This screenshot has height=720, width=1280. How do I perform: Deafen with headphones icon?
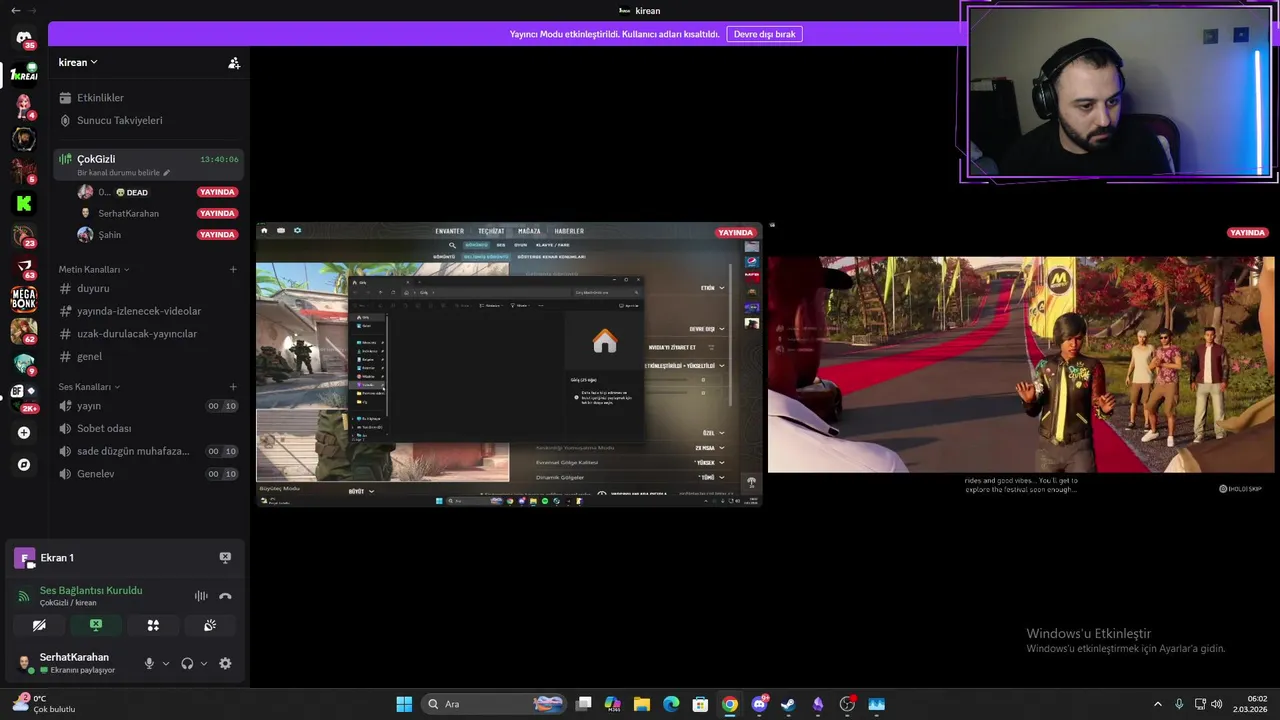[187, 663]
